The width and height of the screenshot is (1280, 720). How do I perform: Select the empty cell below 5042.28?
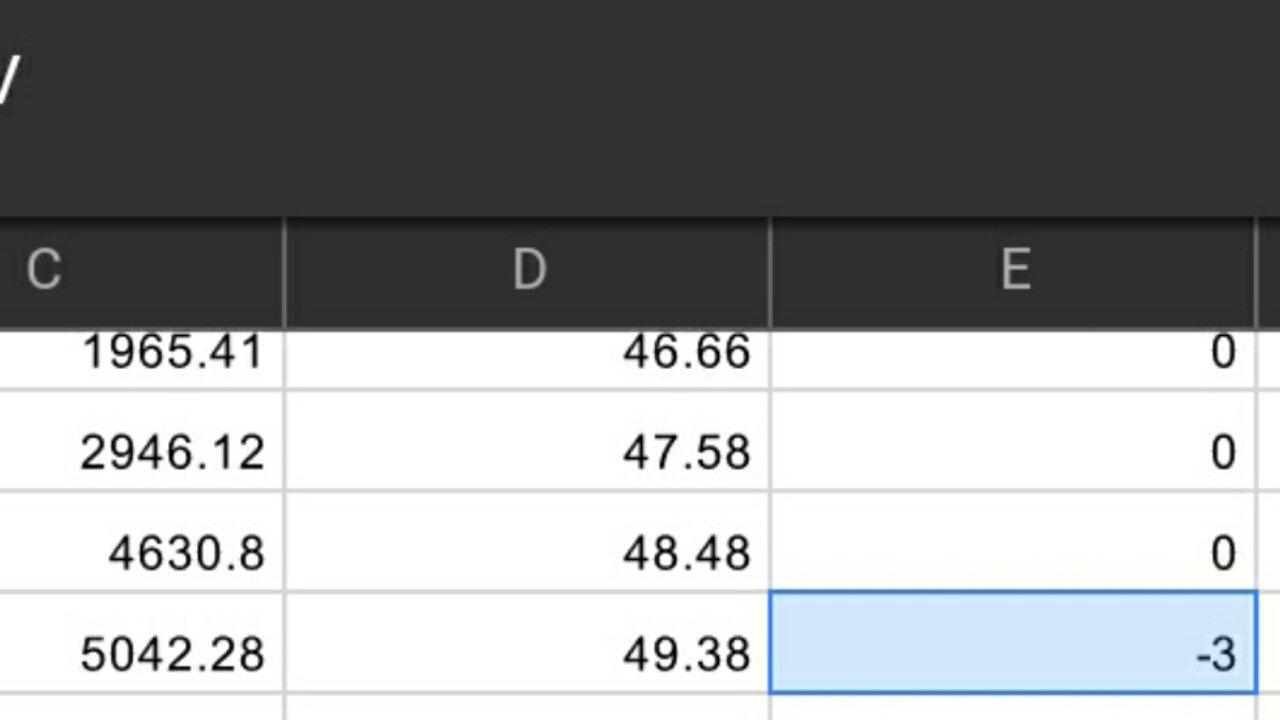pyautogui.click(x=141, y=707)
